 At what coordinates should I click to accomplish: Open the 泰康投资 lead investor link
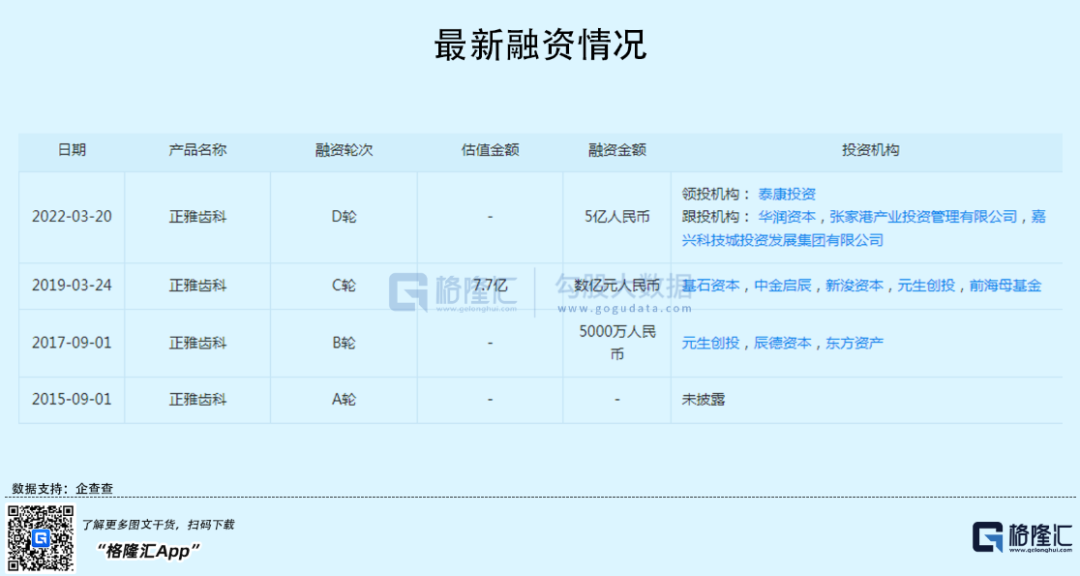786,194
